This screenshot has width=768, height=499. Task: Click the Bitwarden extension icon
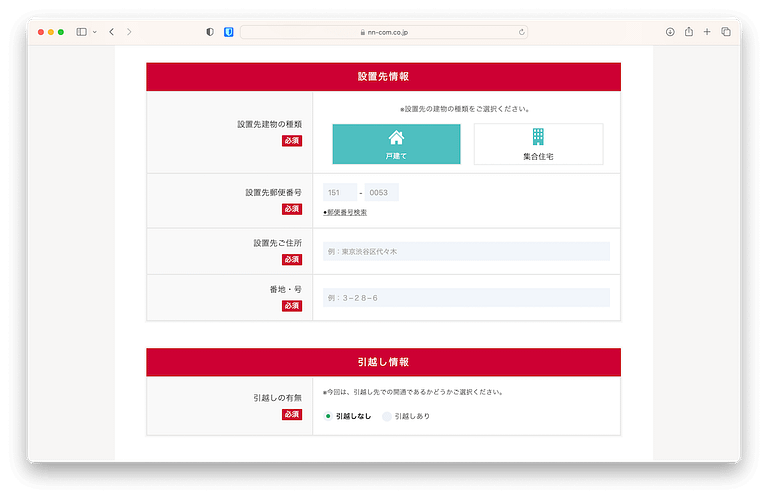click(228, 32)
